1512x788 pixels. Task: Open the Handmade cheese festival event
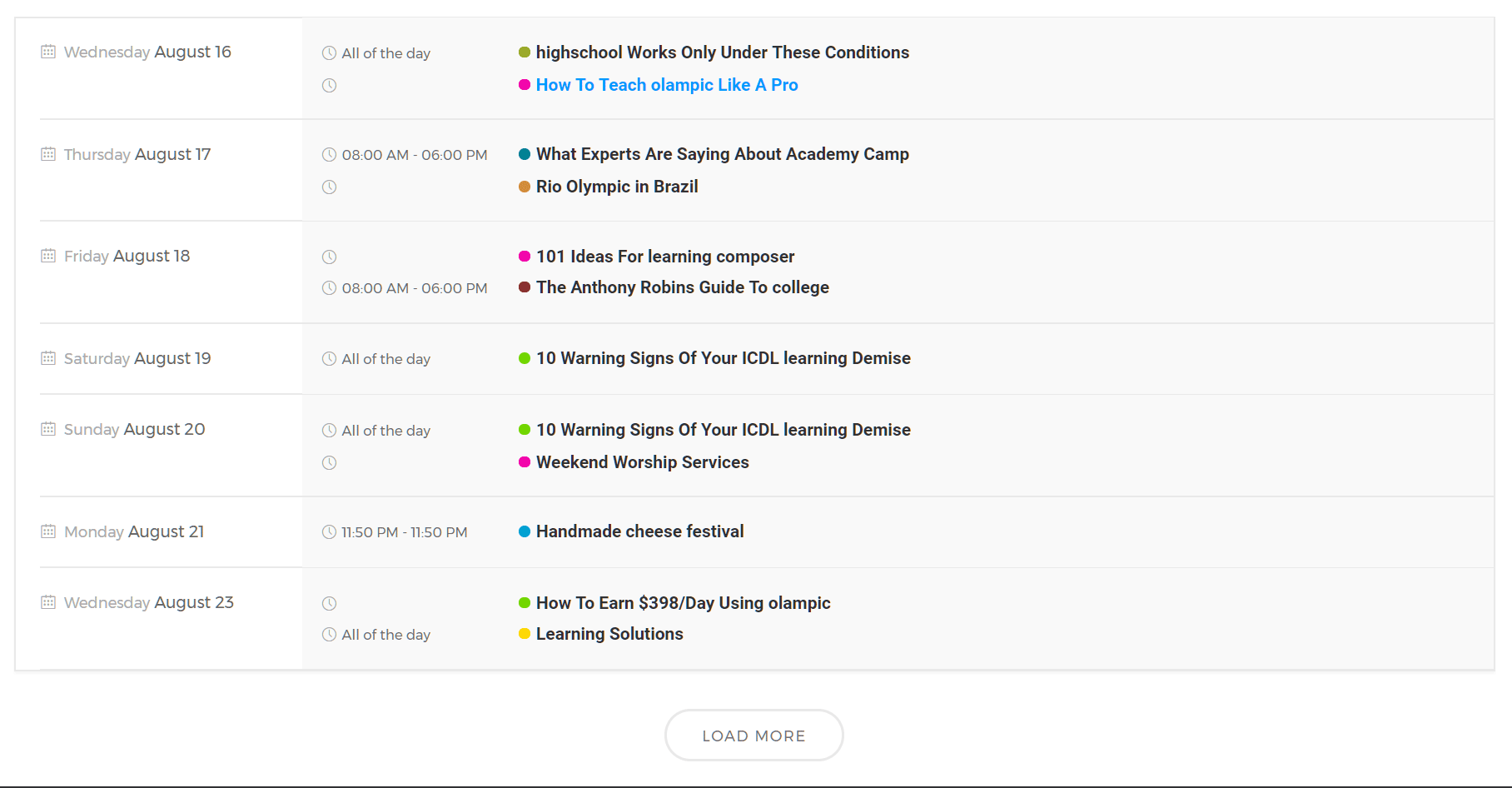639,531
